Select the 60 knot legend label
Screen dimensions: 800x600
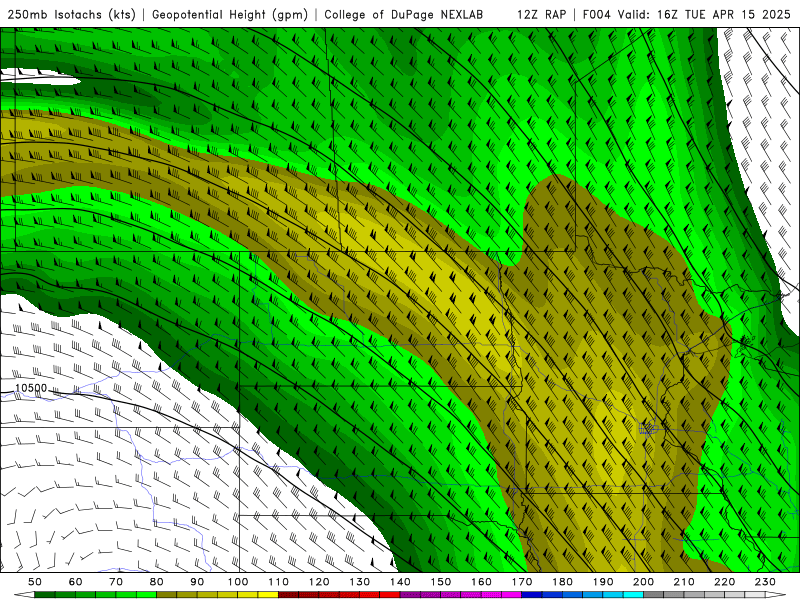tap(76, 582)
